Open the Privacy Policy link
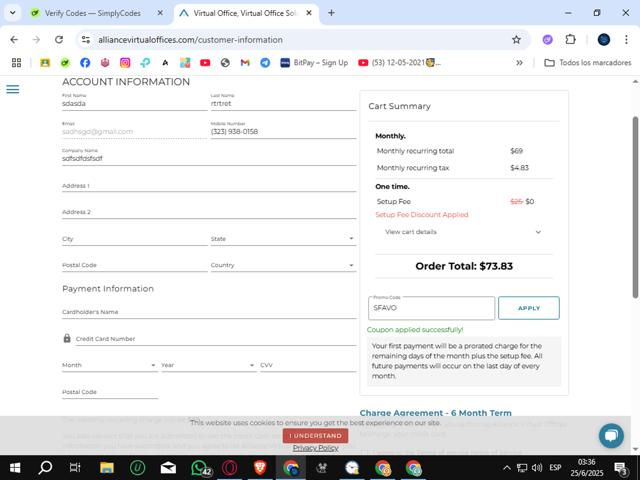Image resolution: width=640 pixels, height=480 pixels. click(316, 448)
